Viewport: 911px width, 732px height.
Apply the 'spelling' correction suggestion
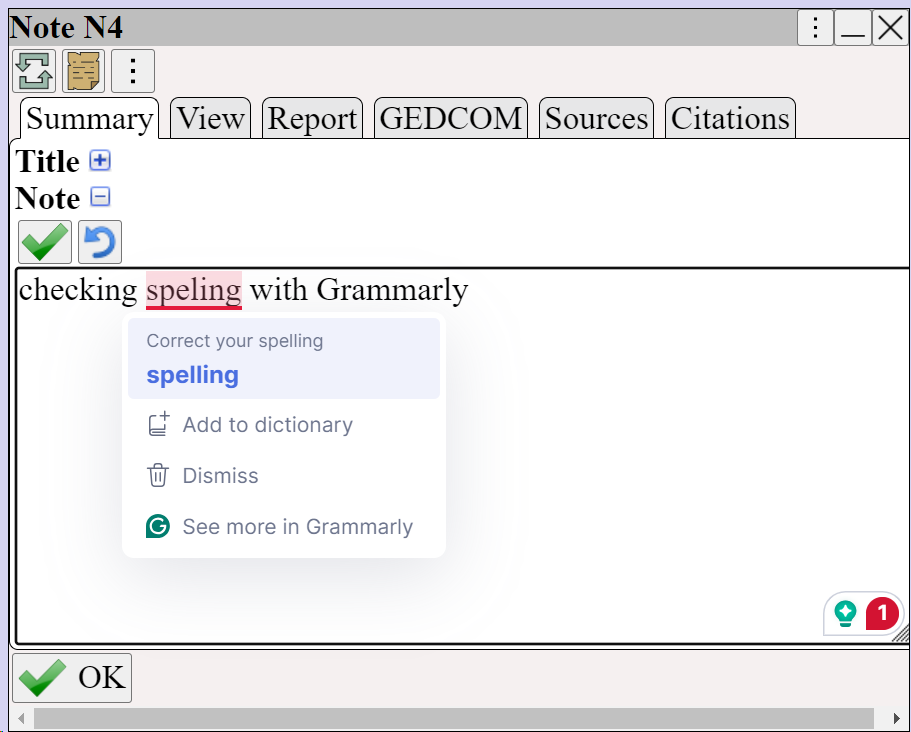coord(284,358)
